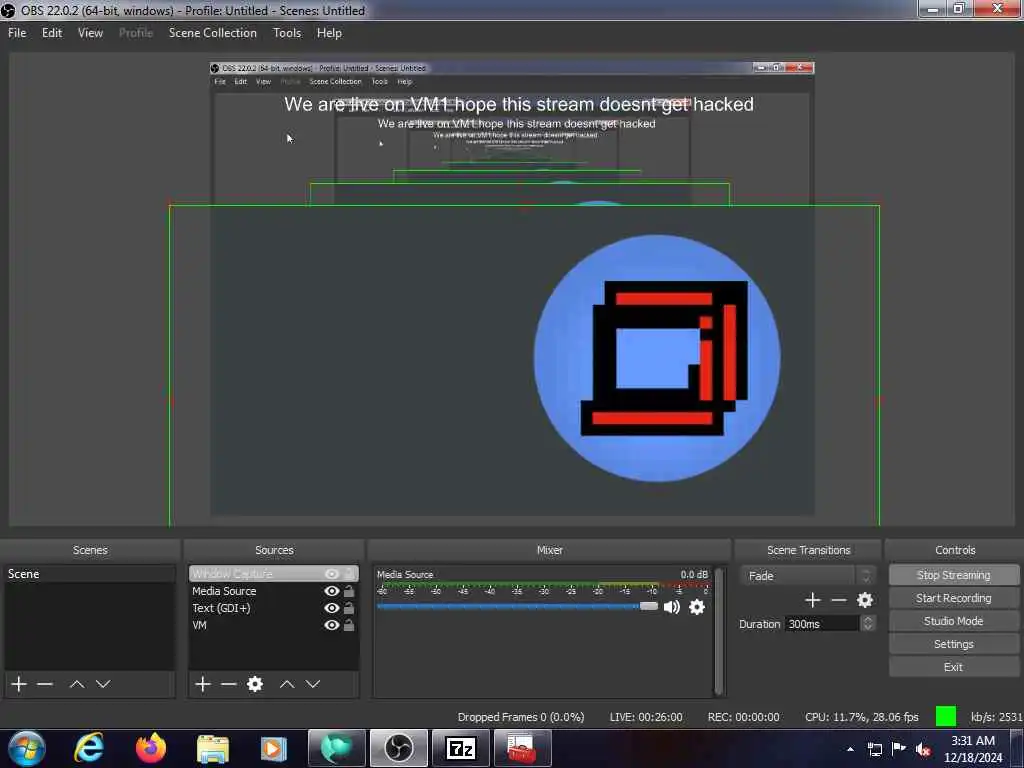This screenshot has height=768, width=1024.
Task: Open Firefox from the taskbar
Action: point(151,748)
